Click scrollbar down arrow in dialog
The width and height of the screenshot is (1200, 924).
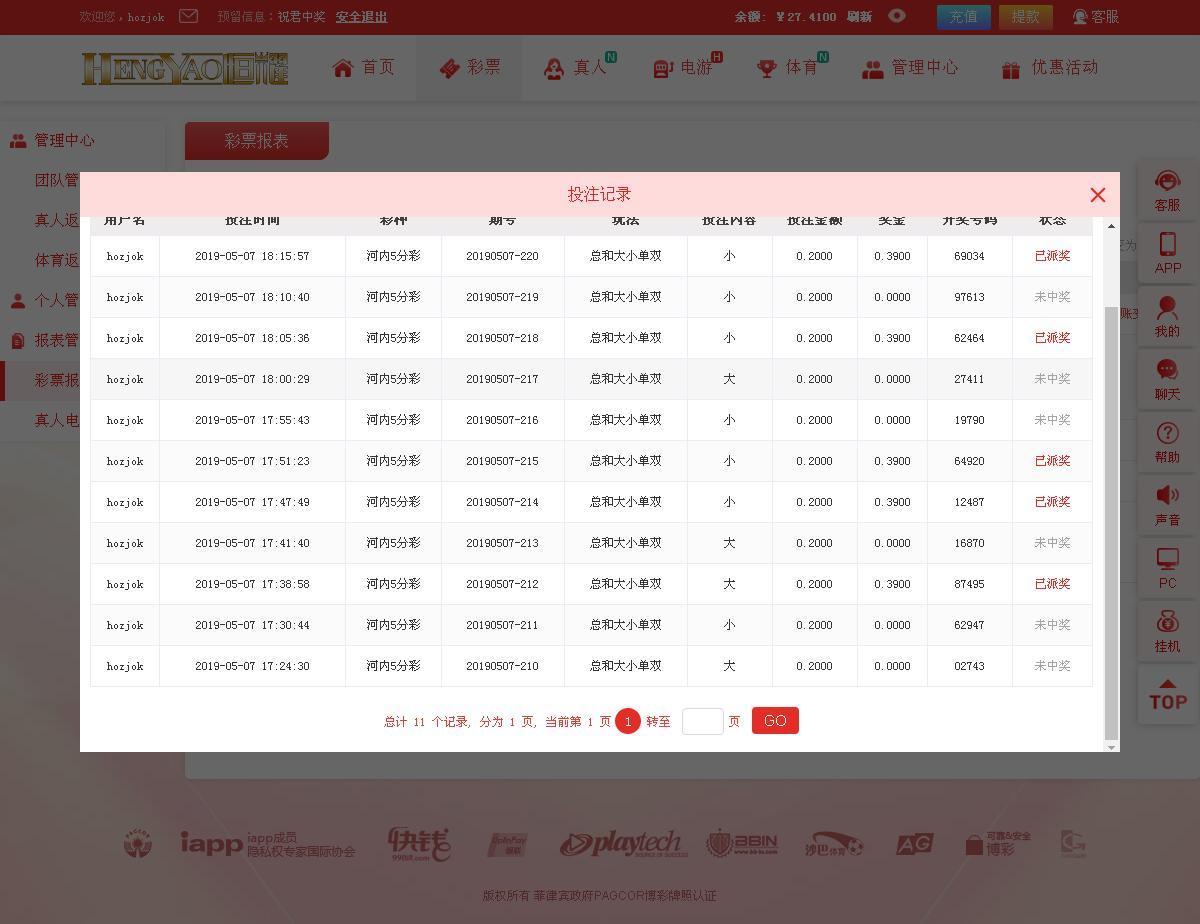pyautogui.click(x=1111, y=747)
